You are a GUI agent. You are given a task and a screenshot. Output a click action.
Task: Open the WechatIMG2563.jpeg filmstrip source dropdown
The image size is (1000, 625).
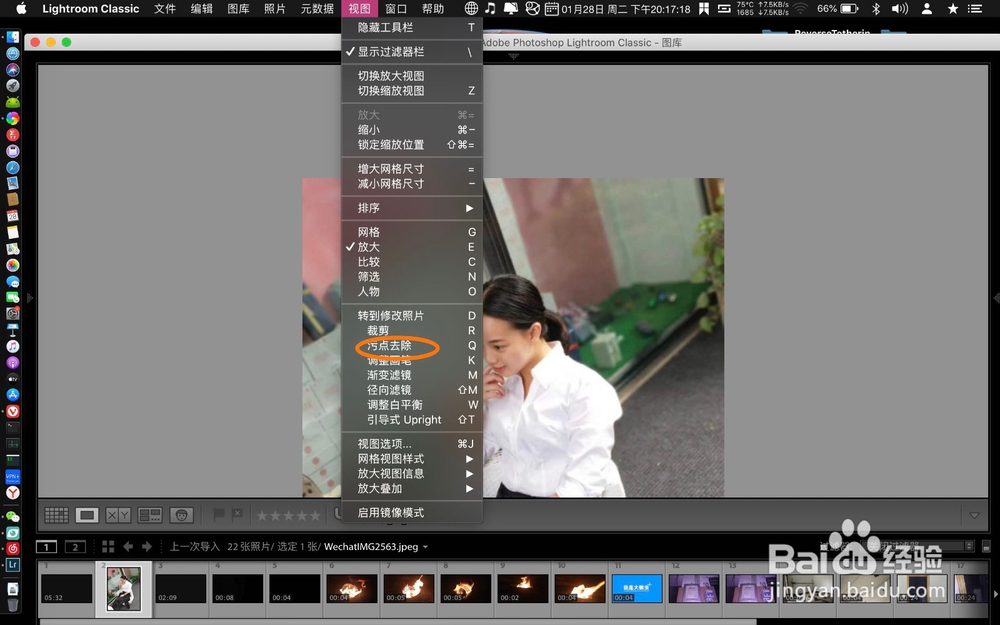(x=380, y=547)
